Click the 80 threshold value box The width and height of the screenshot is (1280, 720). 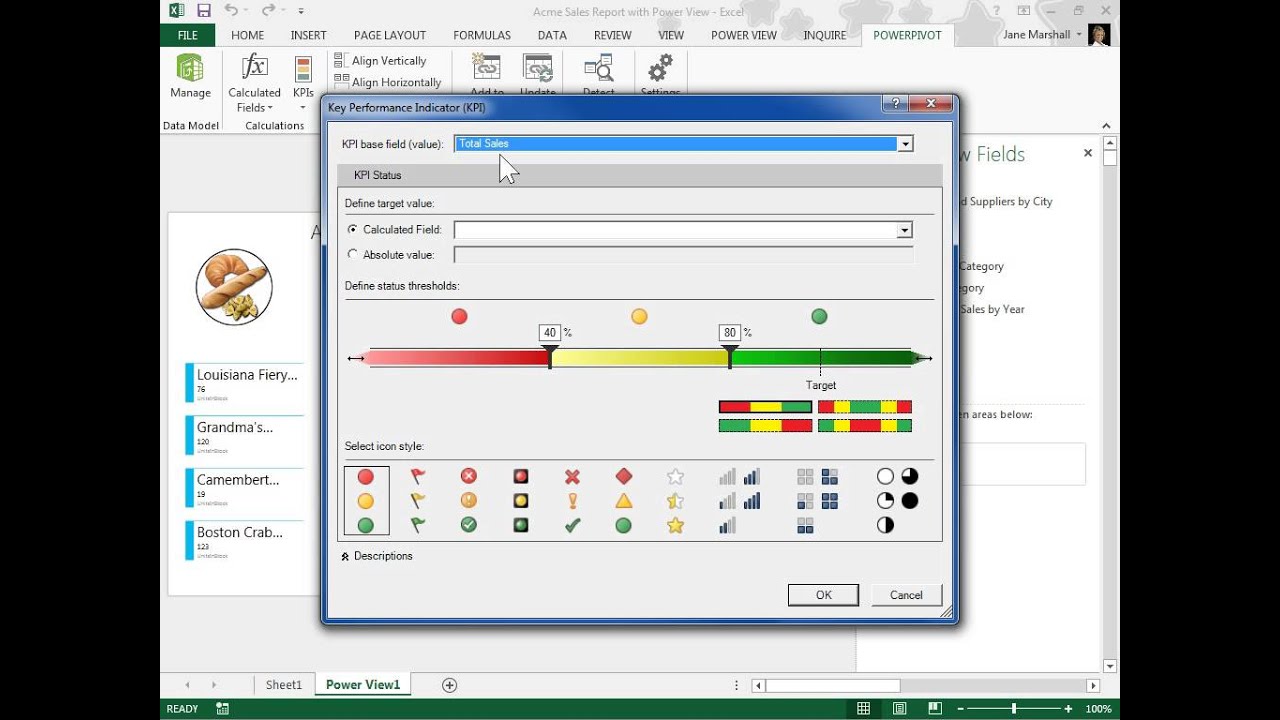coord(730,333)
